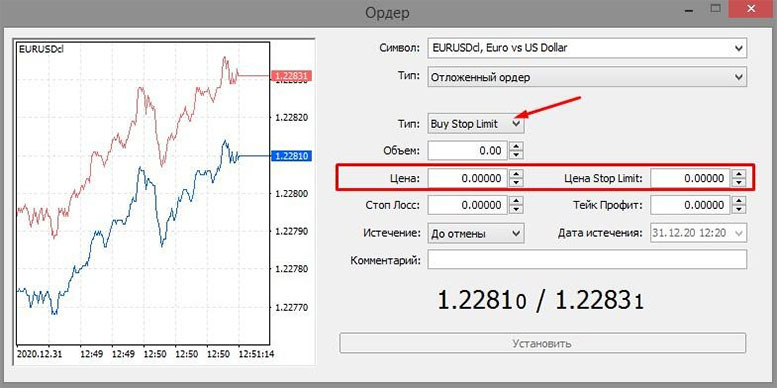Click the Цена price input field
Screen dimensions: 777x388
pos(468,178)
